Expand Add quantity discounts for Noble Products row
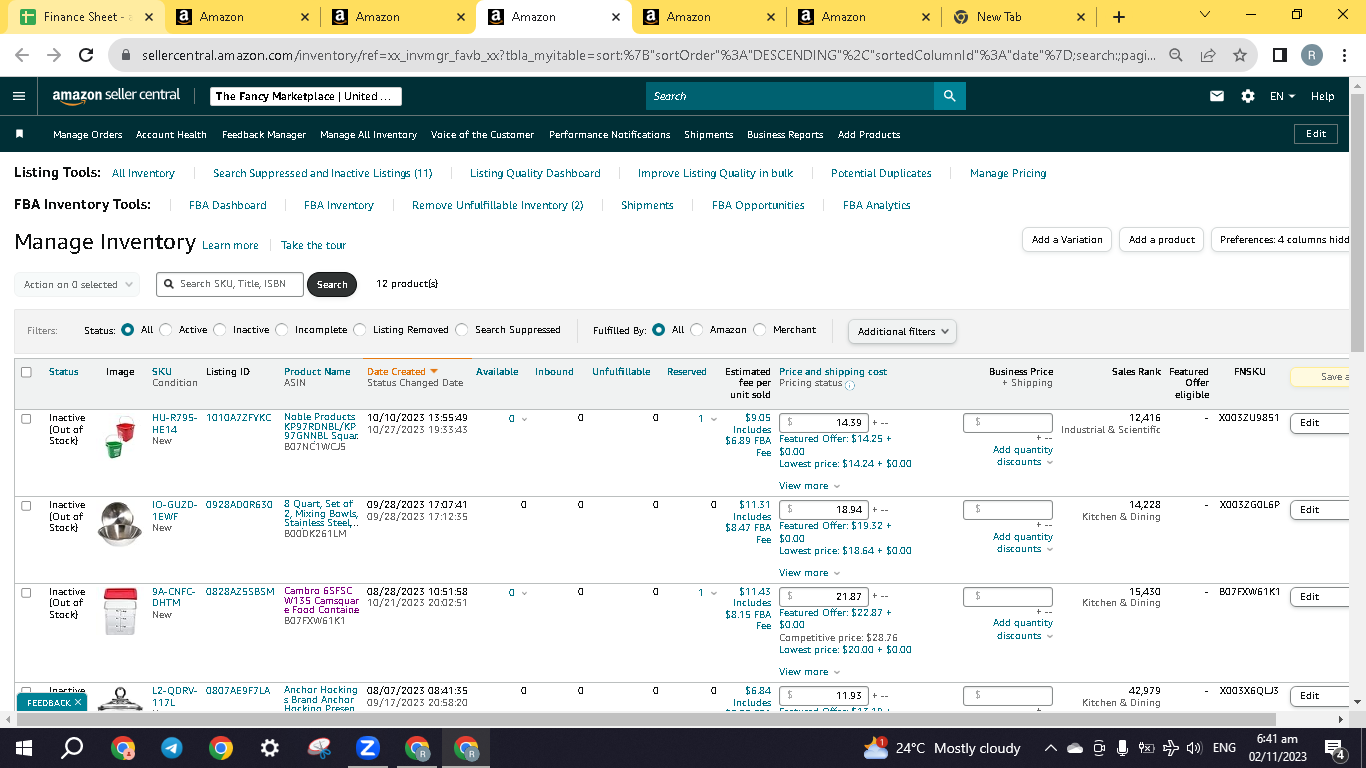Screen dimensions: 1366x768 1023,456
